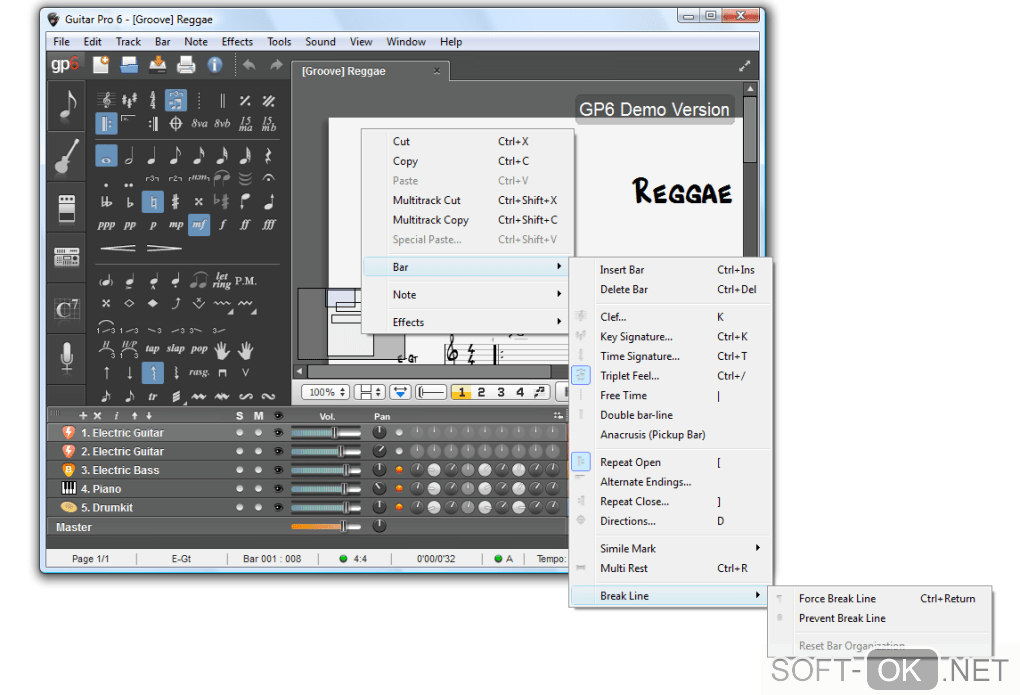
Task: Click the fullscreen expand arrows button
Action: [744, 66]
